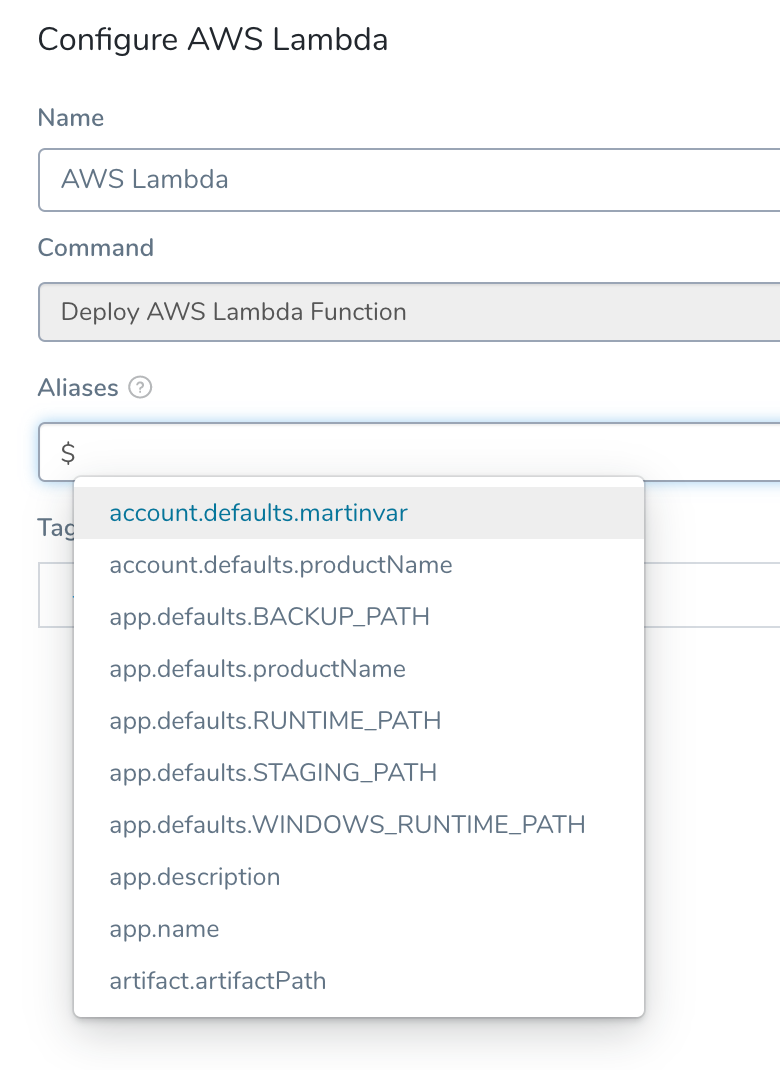Click the Tags input field behind the dropdown
Screen dimensions: 780x1070
[712, 595]
